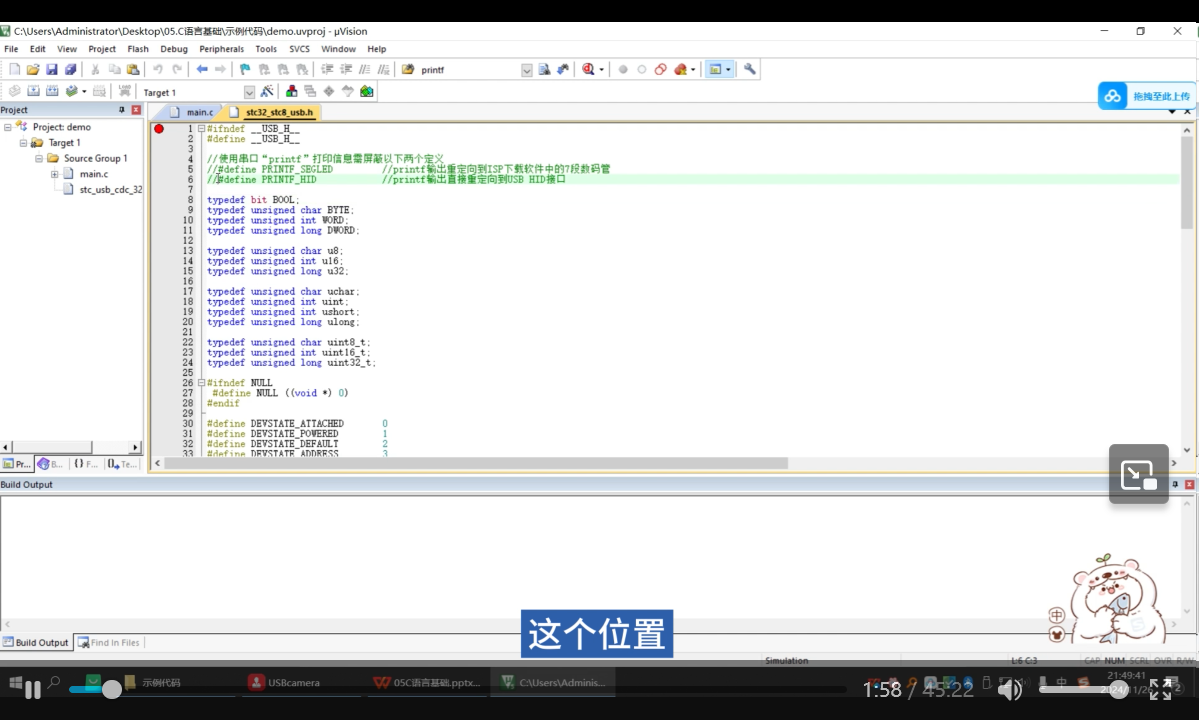Open the window layout dropdown arrow
Viewport: 1199px width, 720px height.
[728, 70]
